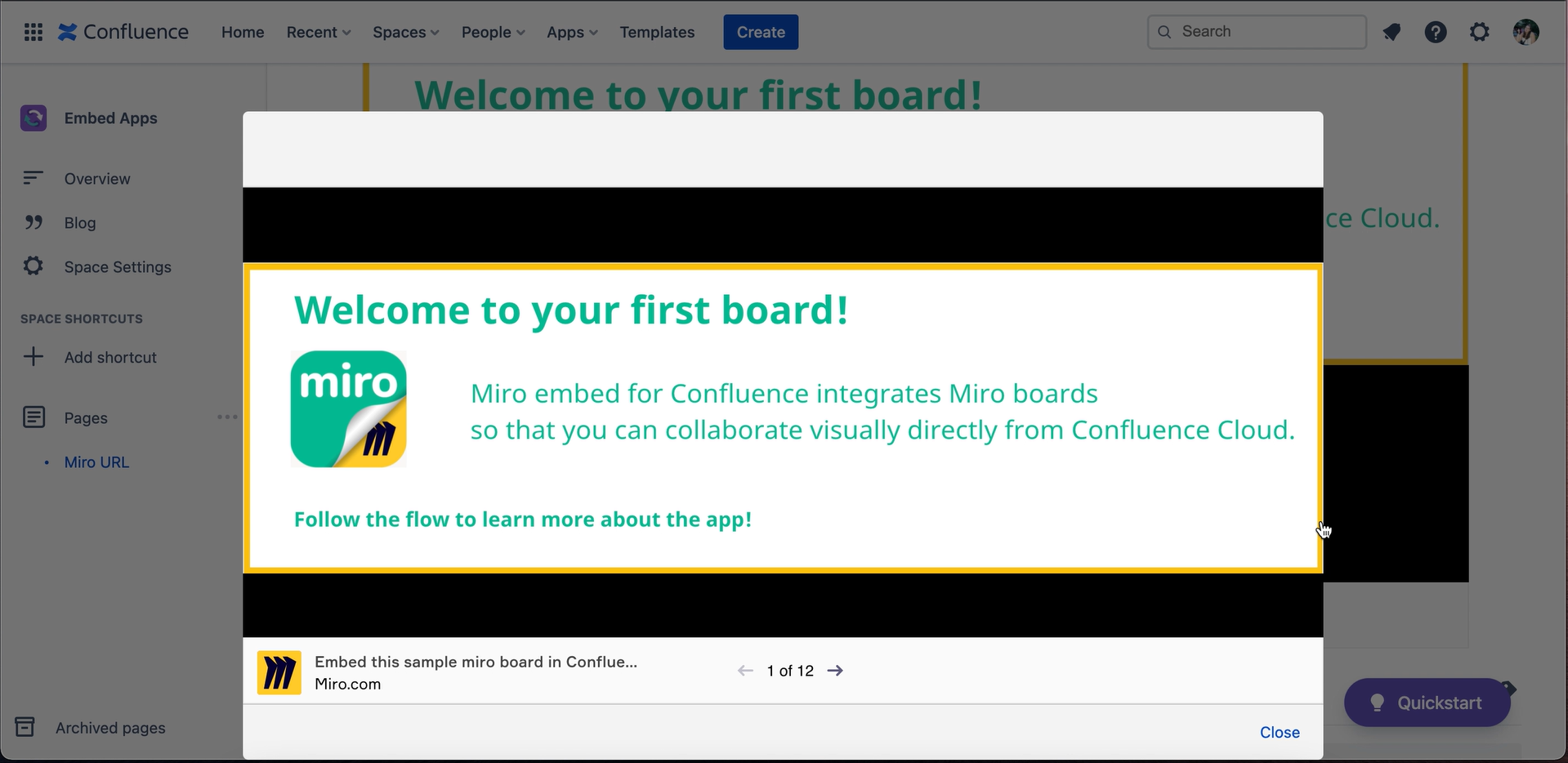Click the blue Create button
The height and width of the screenshot is (763, 1568).
761,32
